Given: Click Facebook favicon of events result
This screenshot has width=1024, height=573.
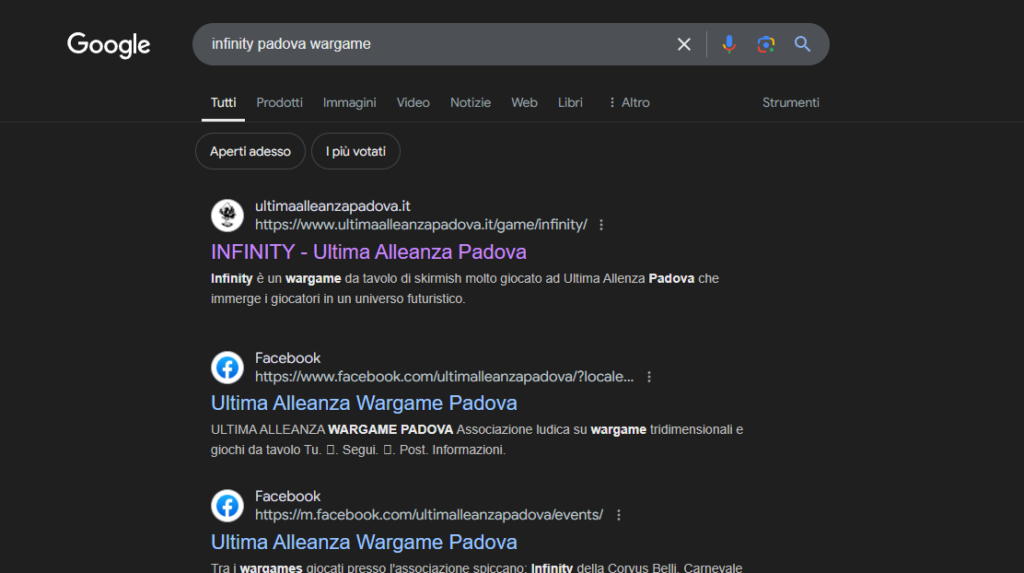Looking at the screenshot, I should click(x=227, y=506).
